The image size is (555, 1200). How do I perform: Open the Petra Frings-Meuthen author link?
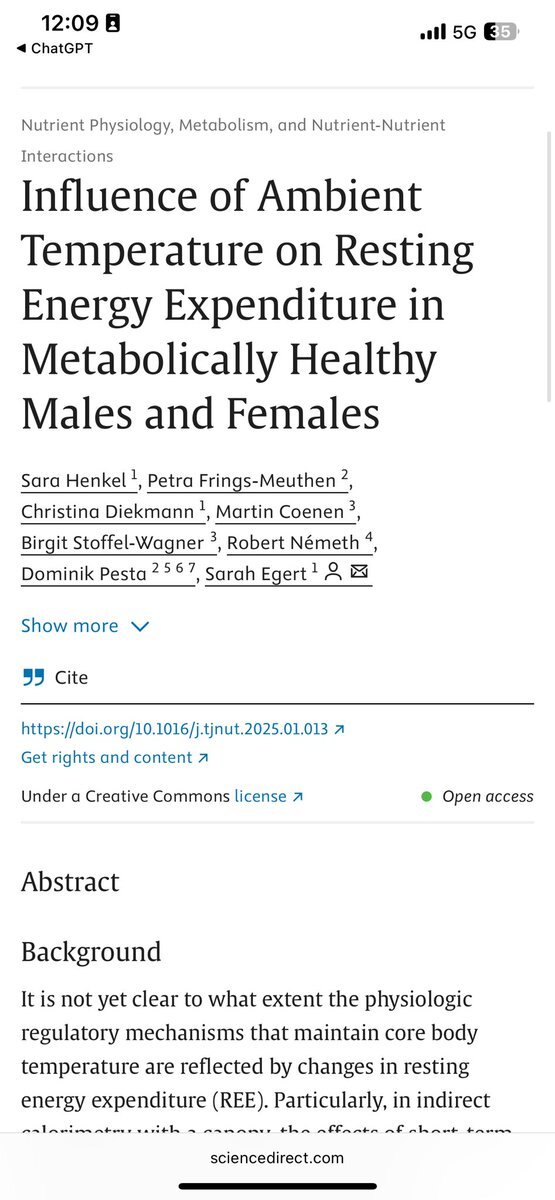click(247, 481)
